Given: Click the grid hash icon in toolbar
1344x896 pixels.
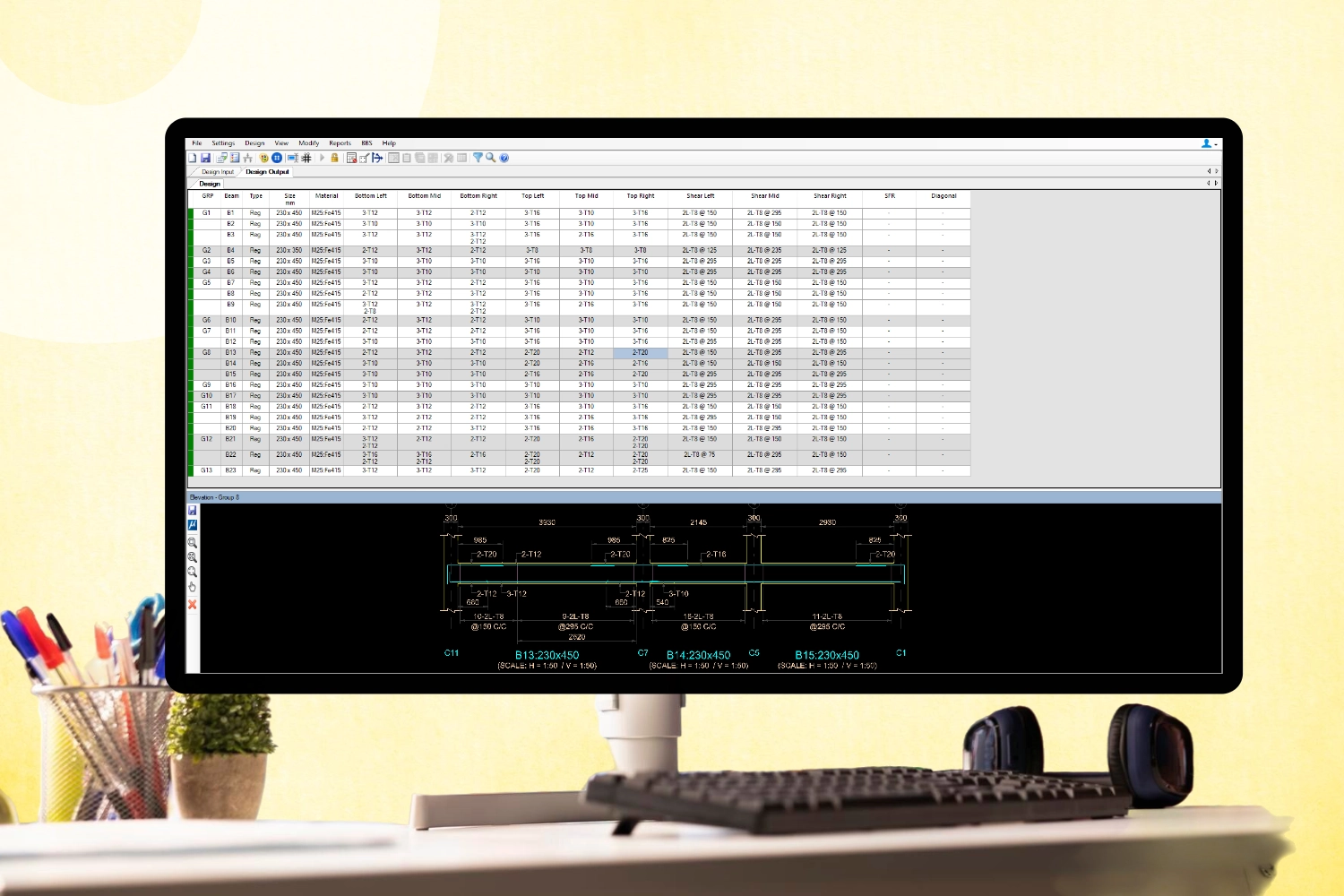Looking at the screenshot, I should point(306,158).
